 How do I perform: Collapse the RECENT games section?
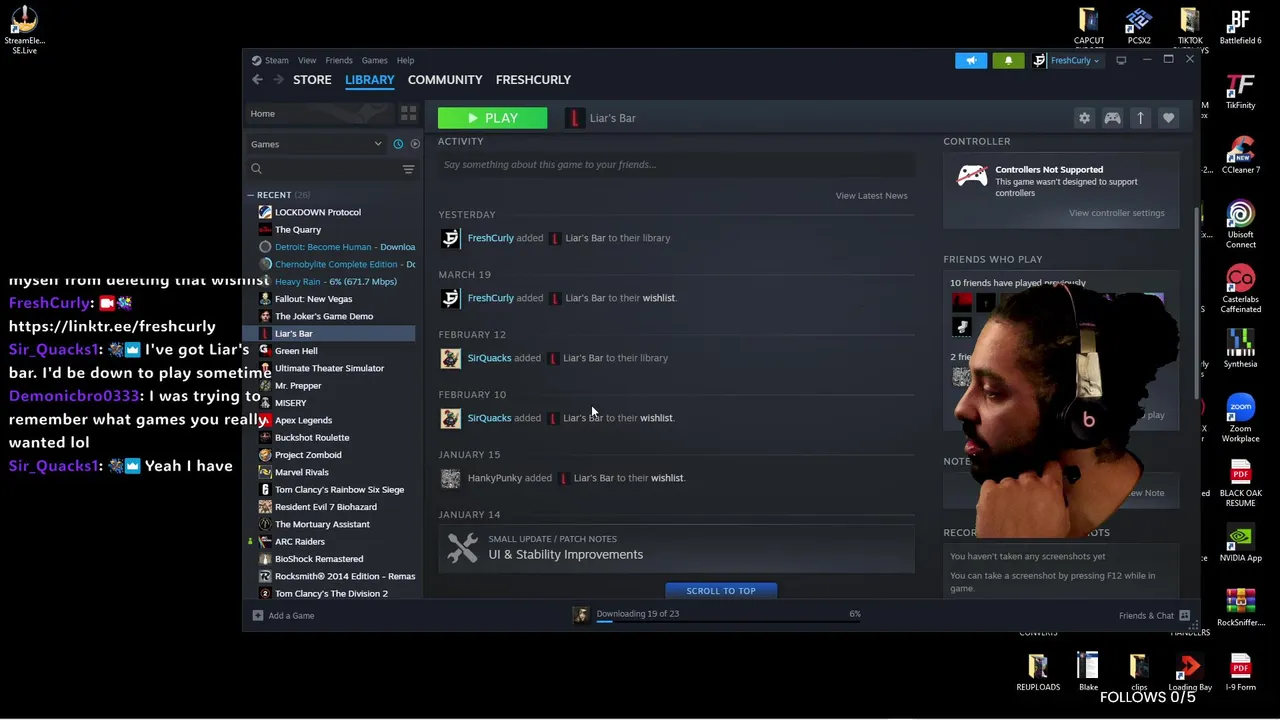251,195
